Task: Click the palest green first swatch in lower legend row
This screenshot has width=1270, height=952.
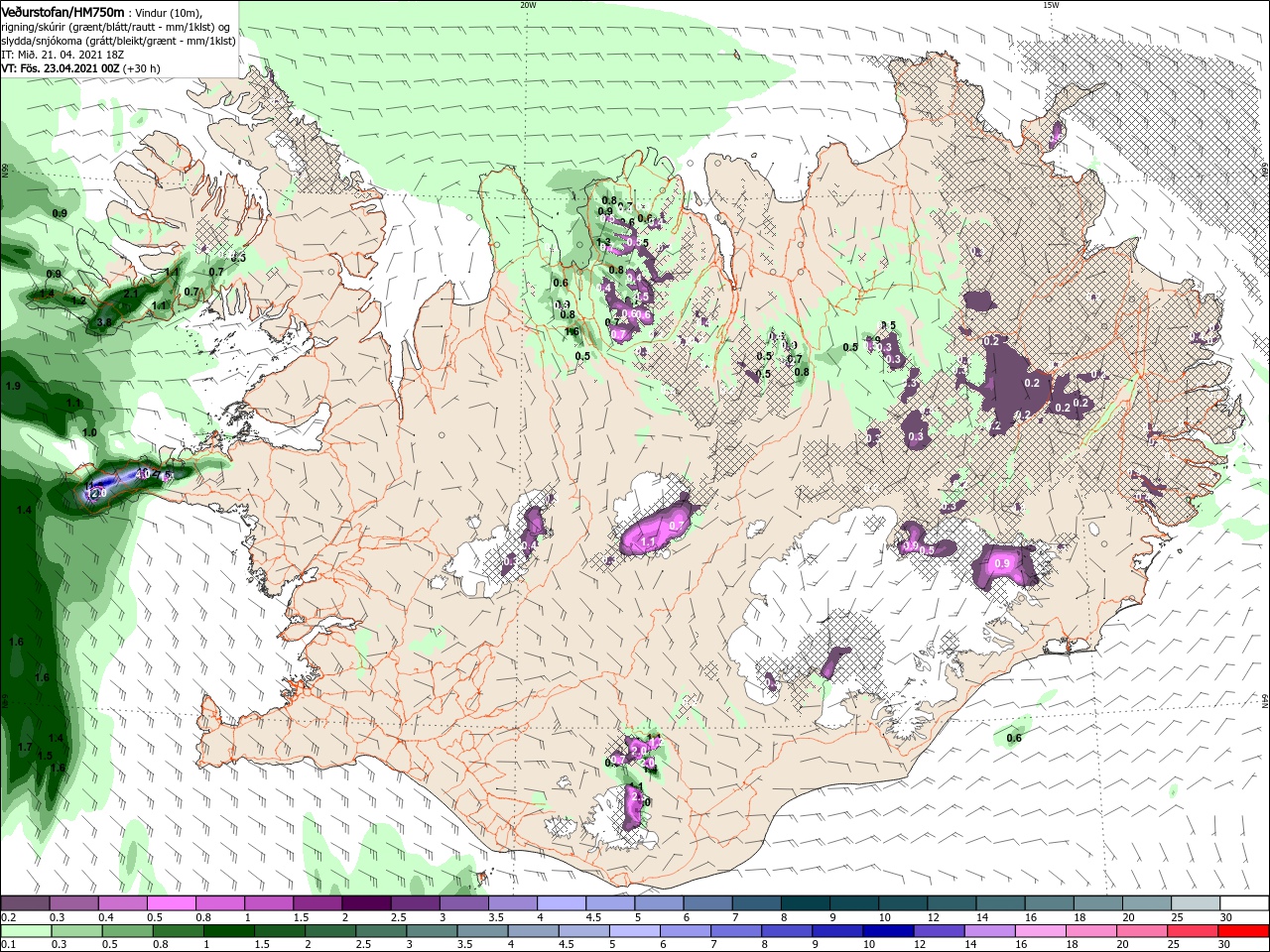Action: click(27, 931)
